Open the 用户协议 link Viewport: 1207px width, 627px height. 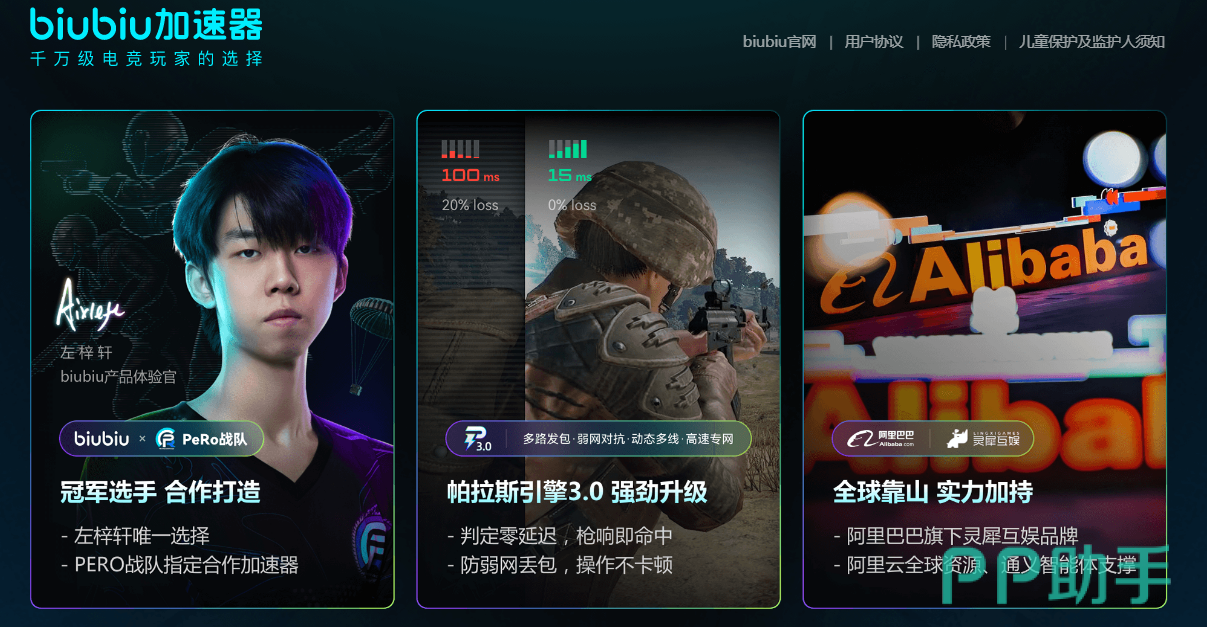[874, 42]
